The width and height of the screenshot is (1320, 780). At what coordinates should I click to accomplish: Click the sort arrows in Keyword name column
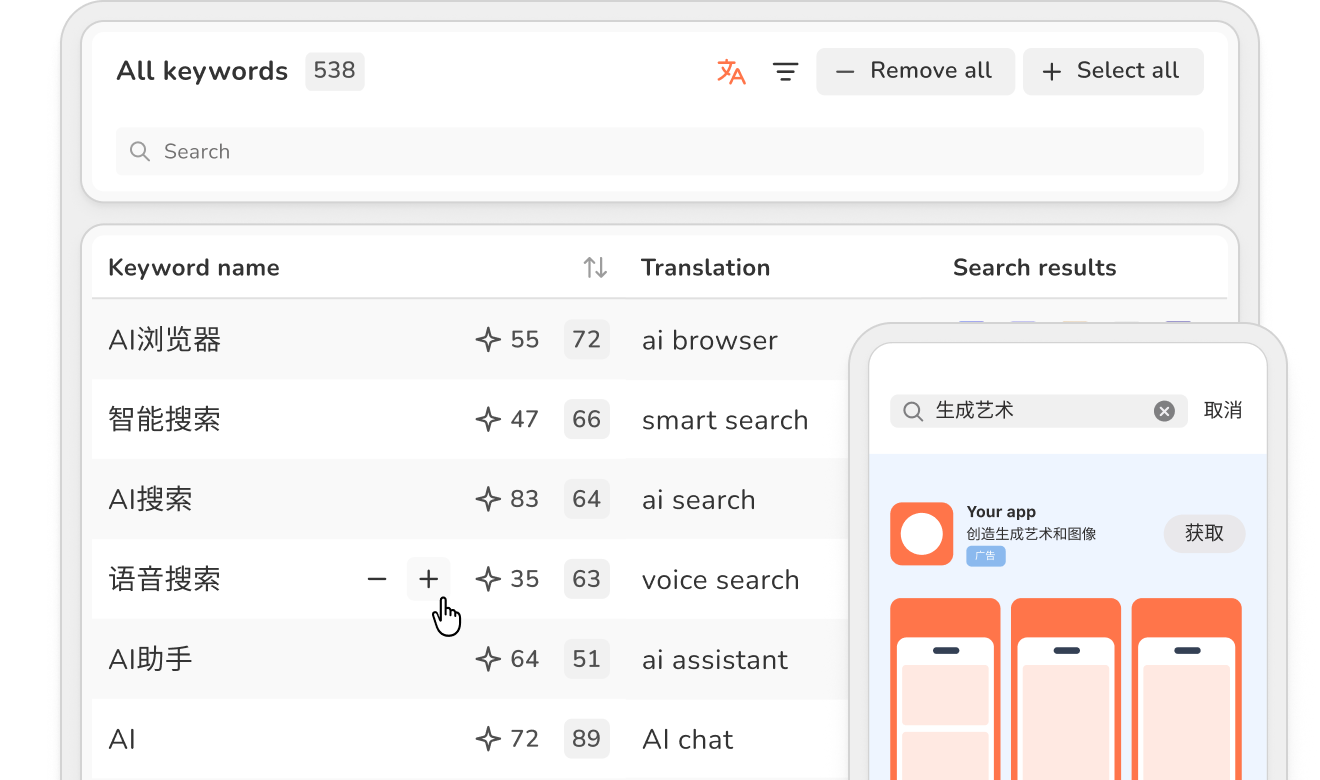point(595,267)
